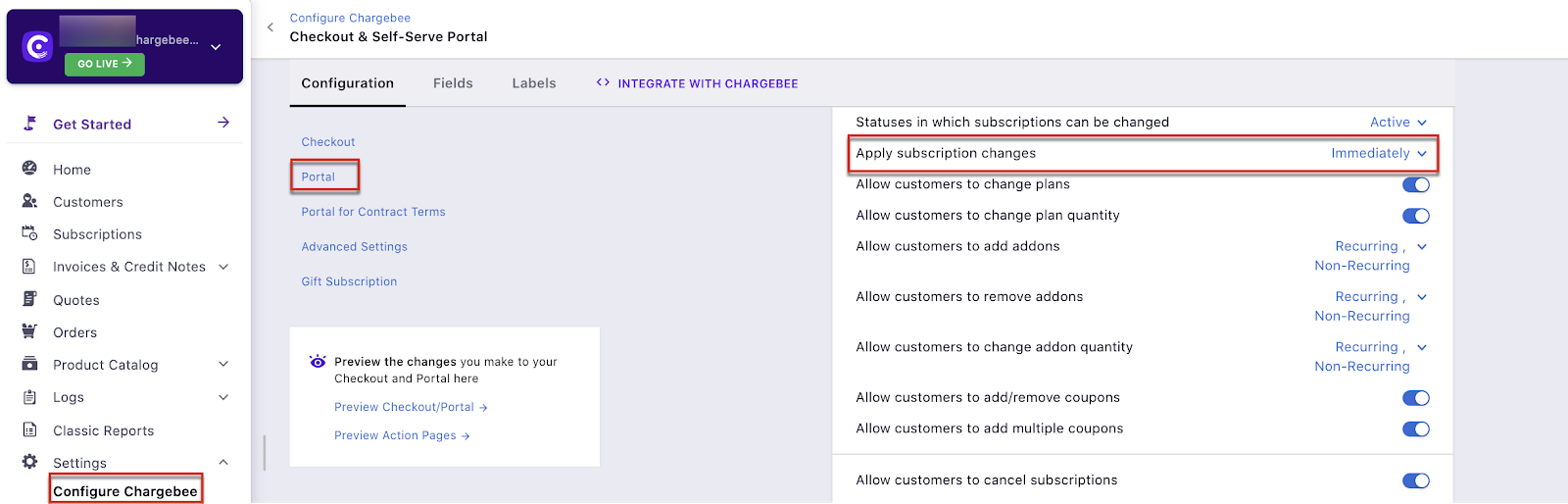The height and width of the screenshot is (504, 1568).
Task: Expand the Product Catalog chevron
Action: pyautogui.click(x=223, y=365)
